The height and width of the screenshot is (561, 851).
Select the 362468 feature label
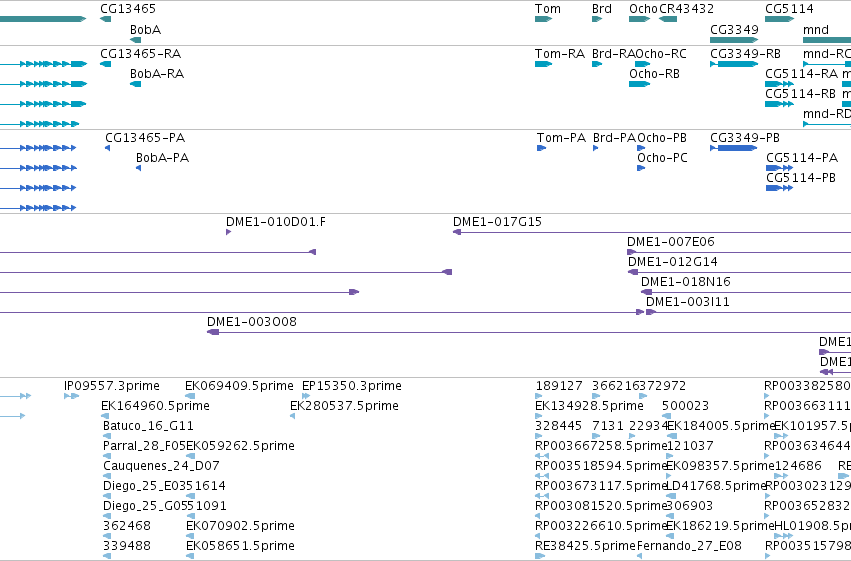[127, 526]
